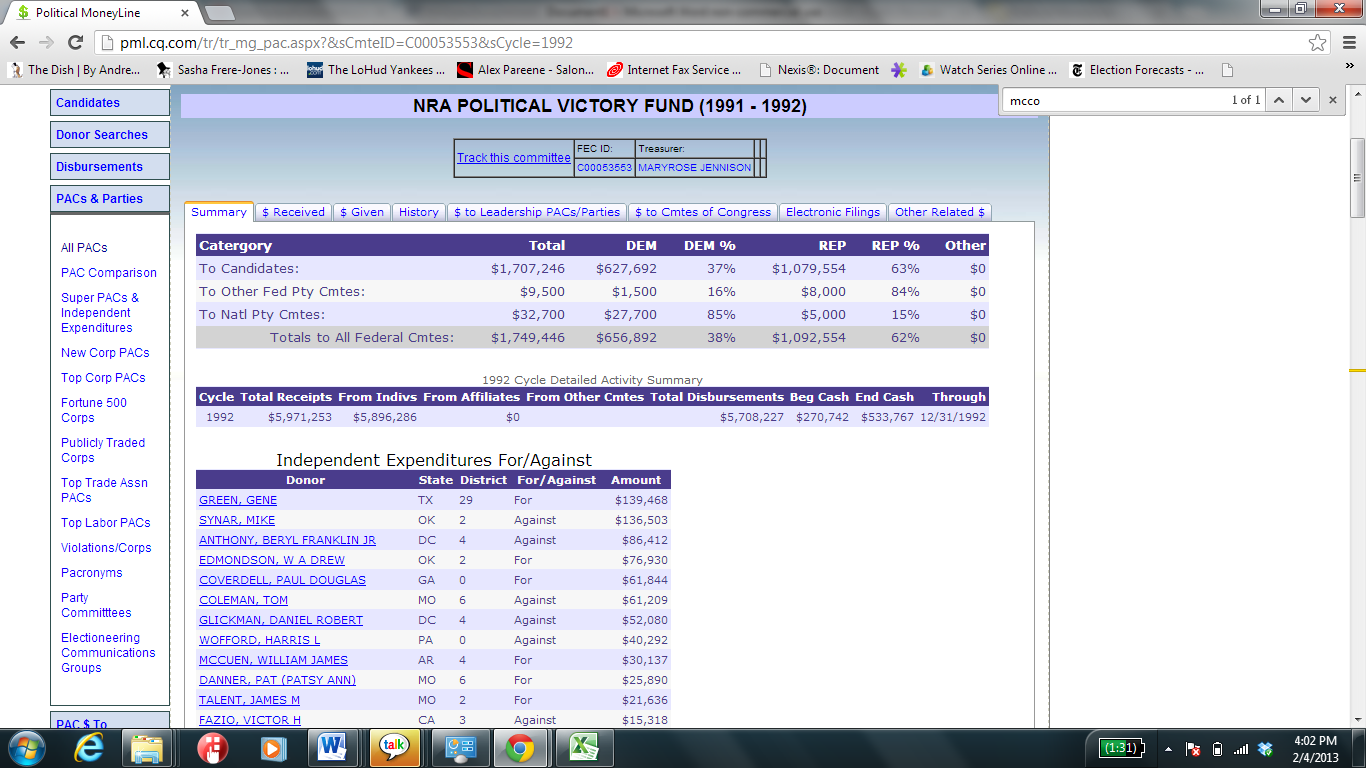
Task: Open Electioneering Communications Groups link
Action: tap(108, 653)
